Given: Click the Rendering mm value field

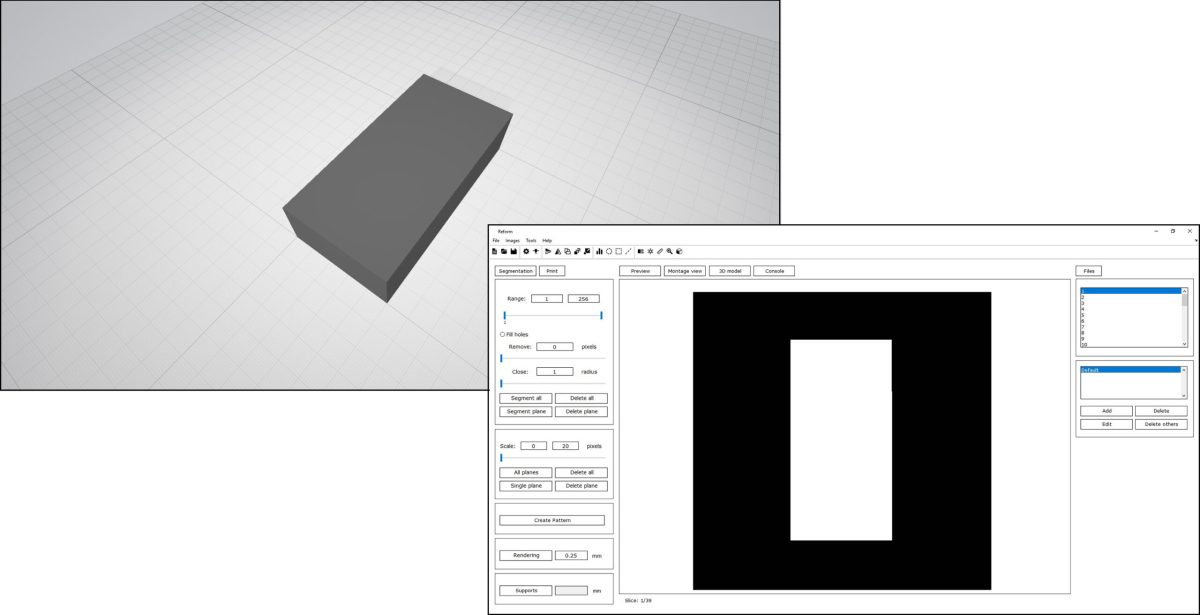Looking at the screenshot, I should pyautogui.click(x=571, y=556).
